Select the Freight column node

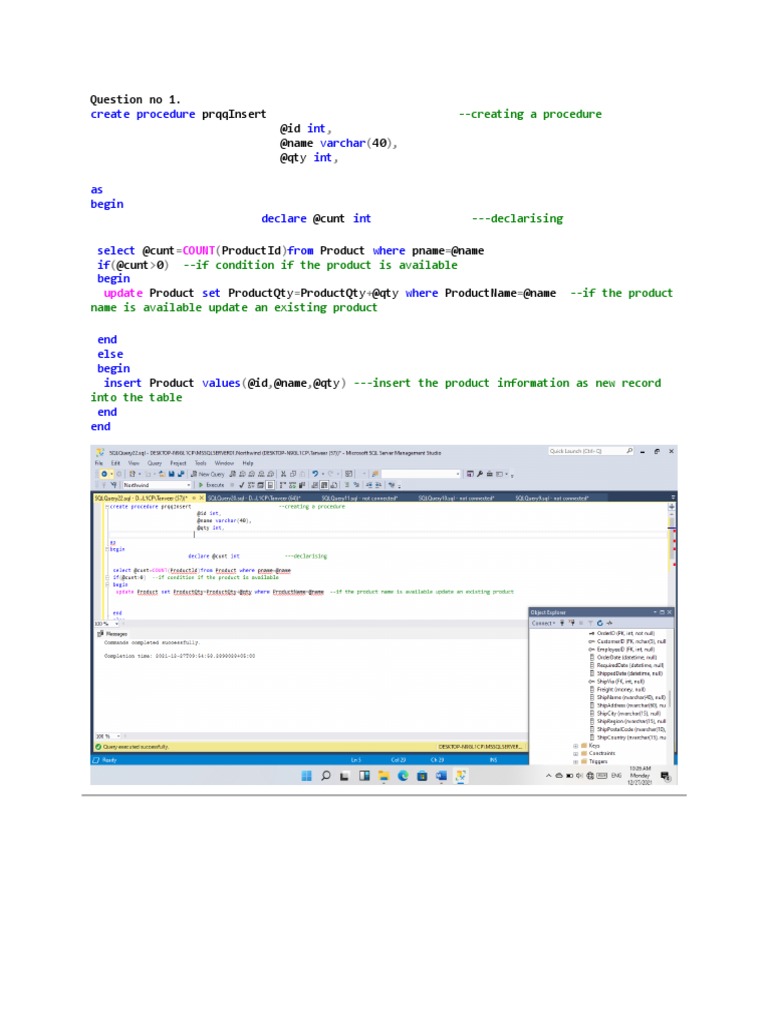pos(617,690)
